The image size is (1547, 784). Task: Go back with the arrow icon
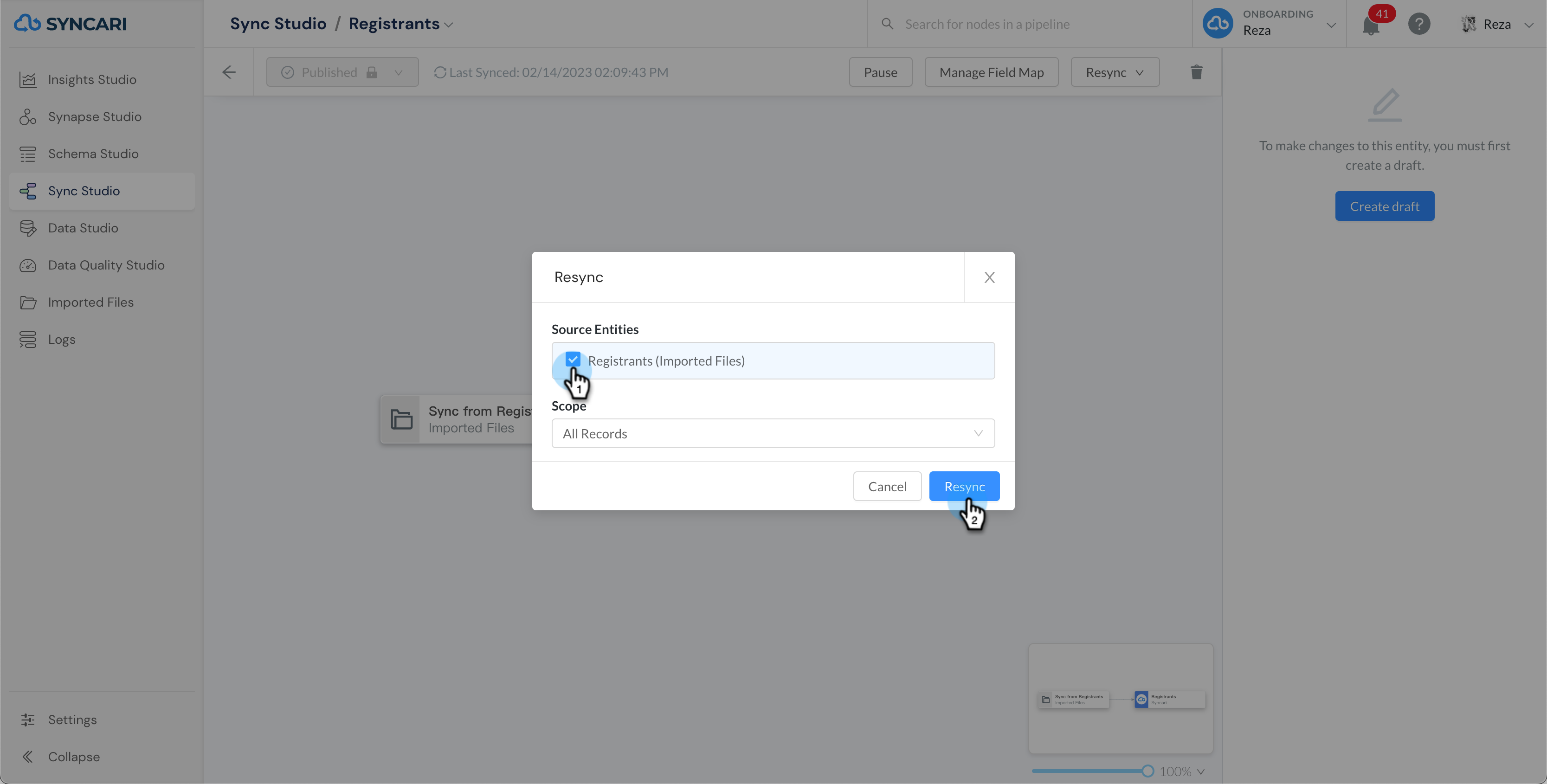click(229, 72)
